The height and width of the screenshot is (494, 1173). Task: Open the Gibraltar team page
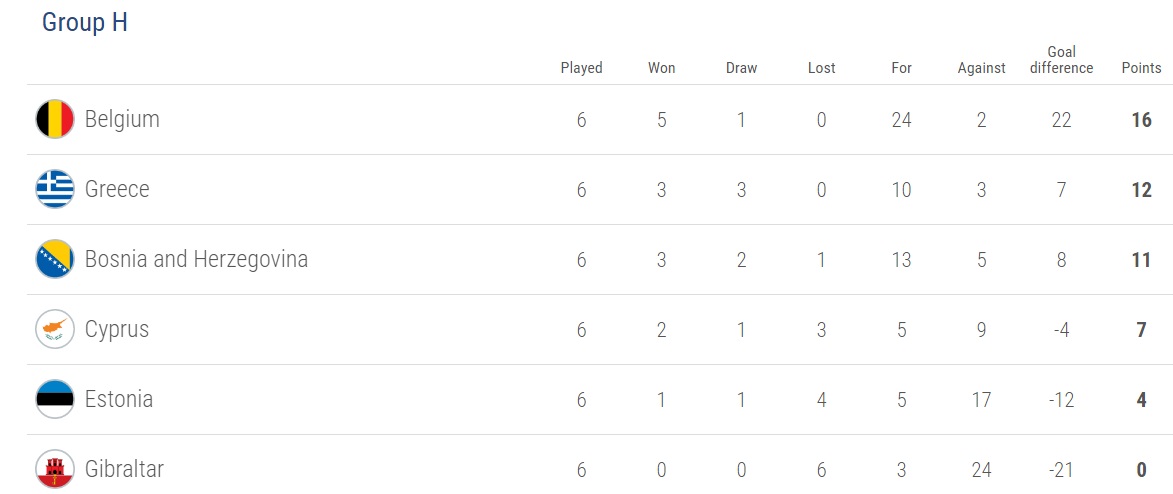click(x=124, y=469)
